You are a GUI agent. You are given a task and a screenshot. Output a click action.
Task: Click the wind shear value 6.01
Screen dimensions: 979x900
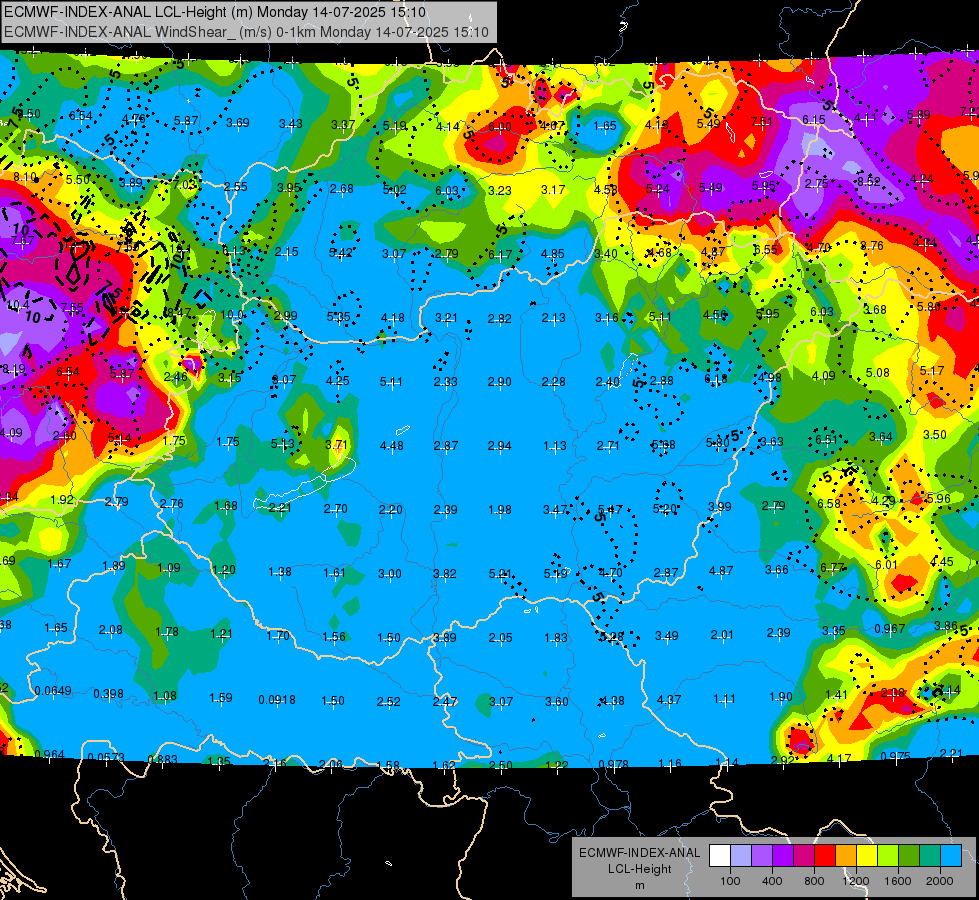pos(886,565)
